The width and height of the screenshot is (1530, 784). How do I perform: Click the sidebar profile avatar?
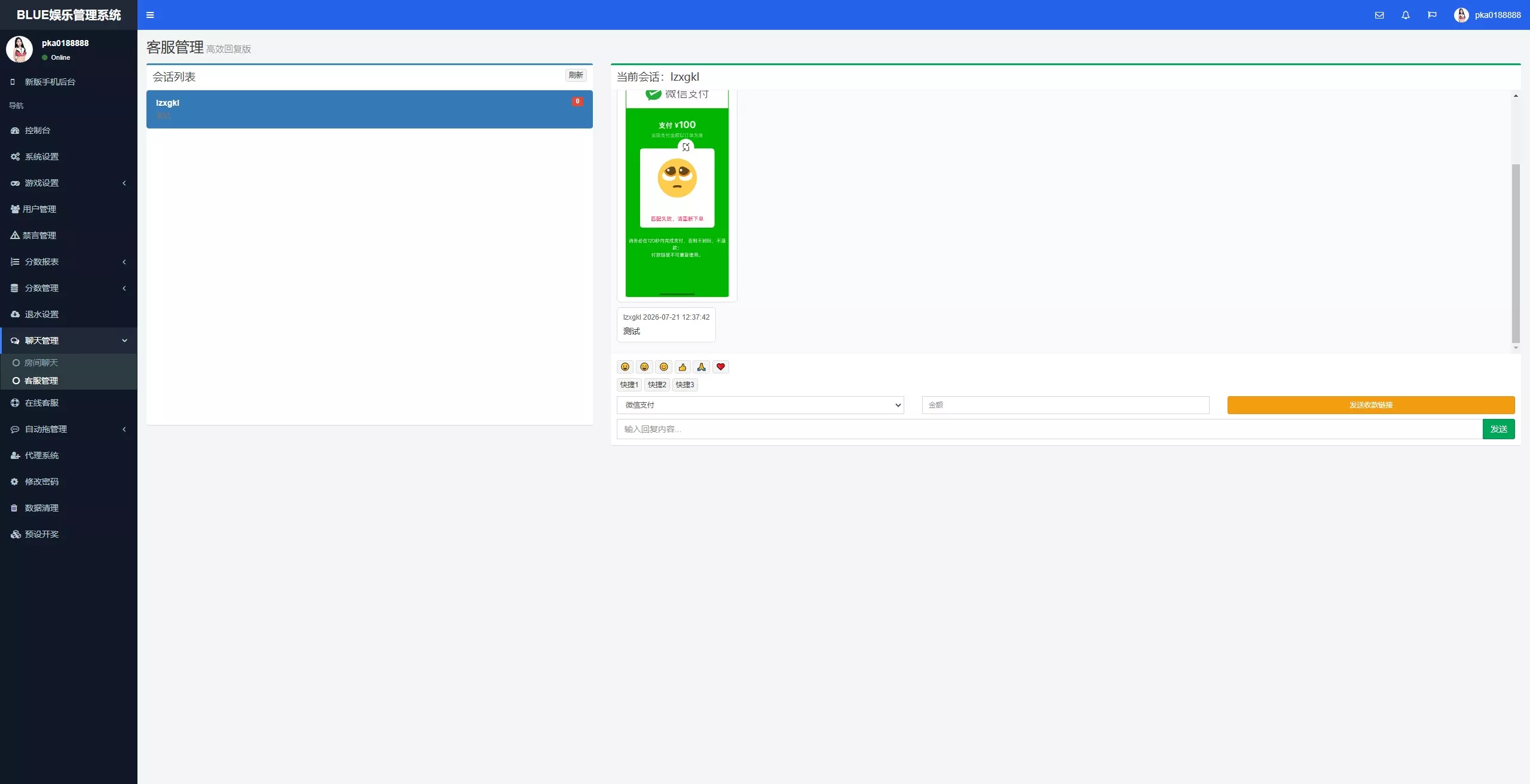pos(19,49)
